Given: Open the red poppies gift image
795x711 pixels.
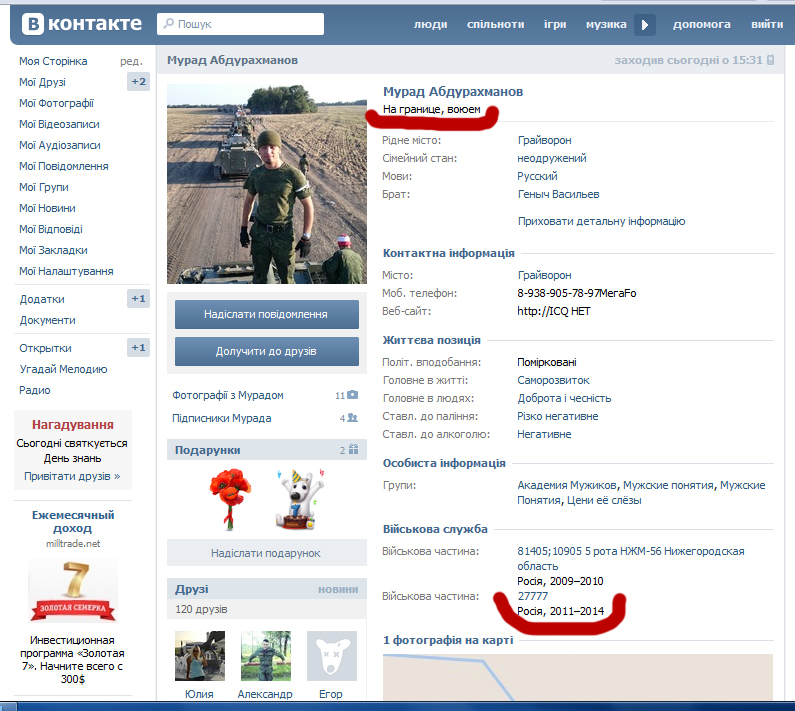Looking at the screenshot, I should pyautogui.click(x=225, y=498).
